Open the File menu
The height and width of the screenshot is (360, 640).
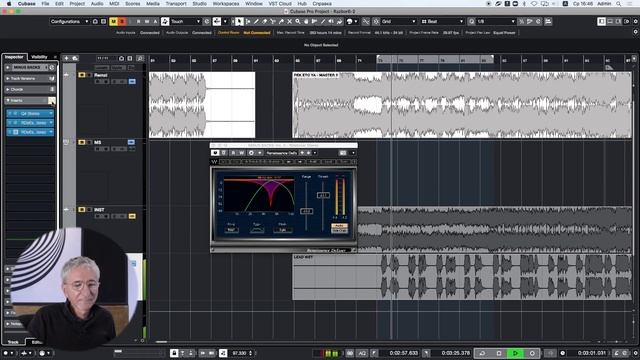pyautogui.click(x=45, y=4)
